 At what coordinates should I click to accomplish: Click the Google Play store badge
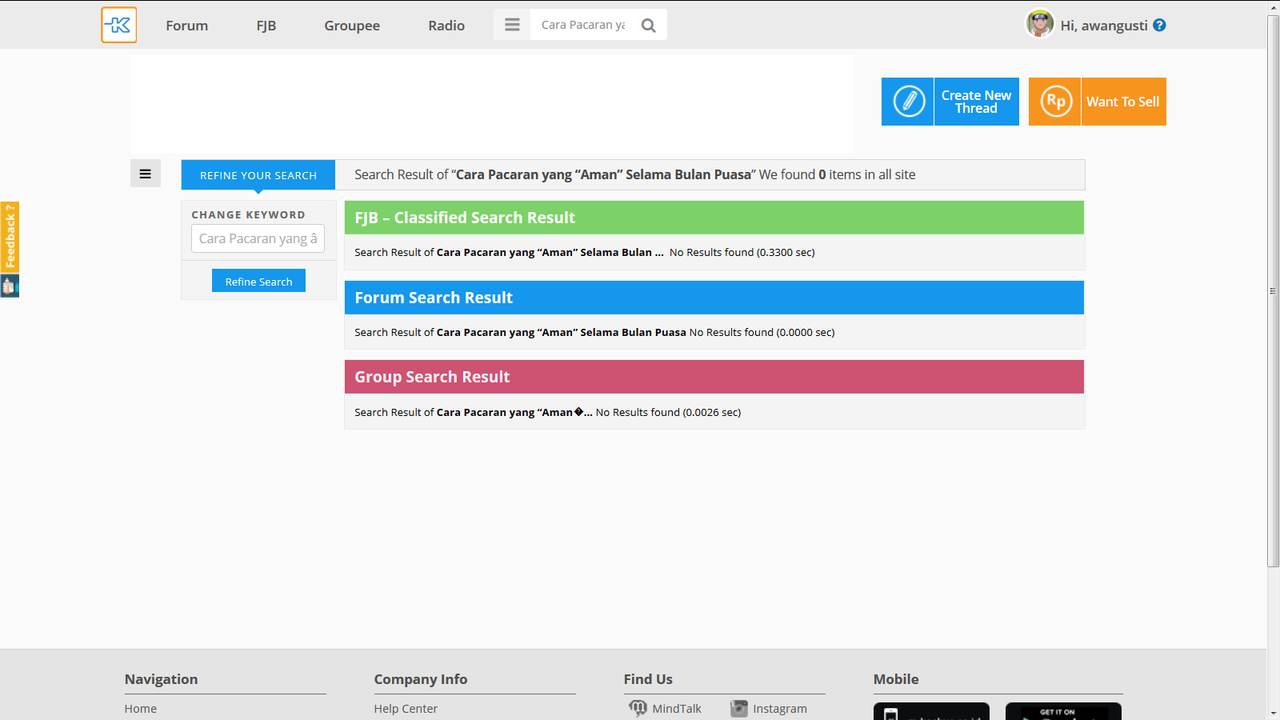click(1064, 711)
